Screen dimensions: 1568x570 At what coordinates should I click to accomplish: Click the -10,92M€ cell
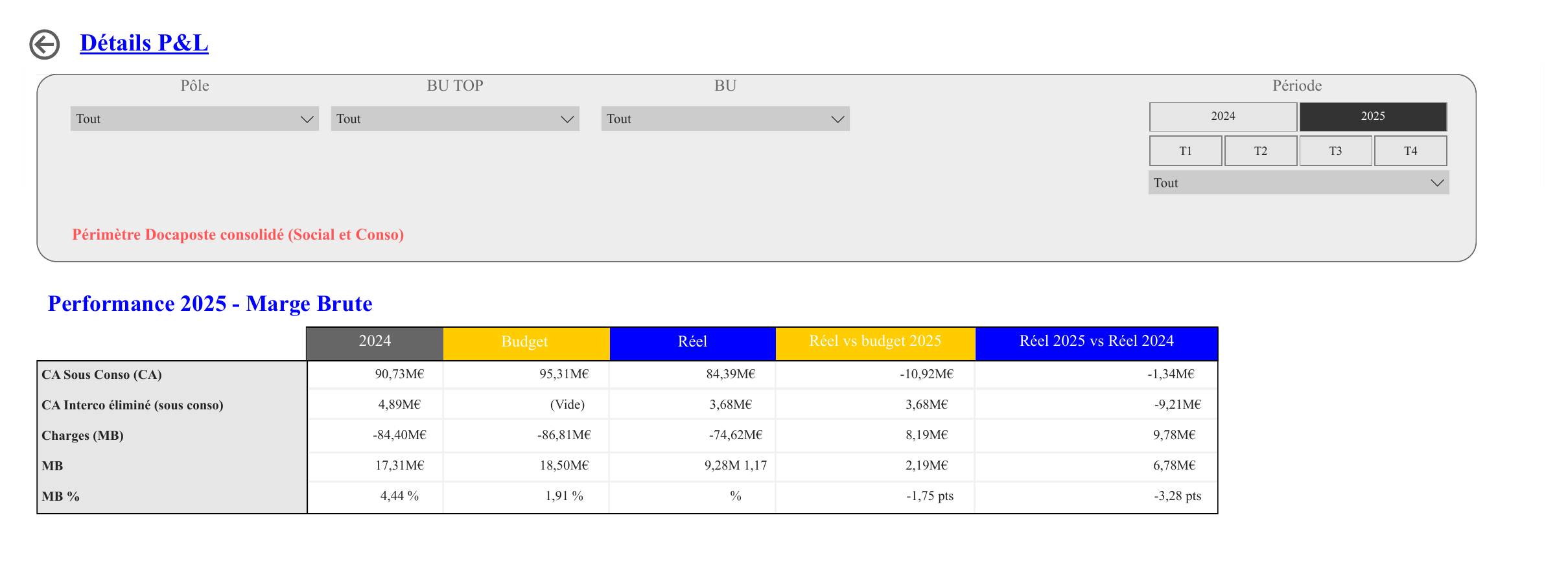(875, 374)
